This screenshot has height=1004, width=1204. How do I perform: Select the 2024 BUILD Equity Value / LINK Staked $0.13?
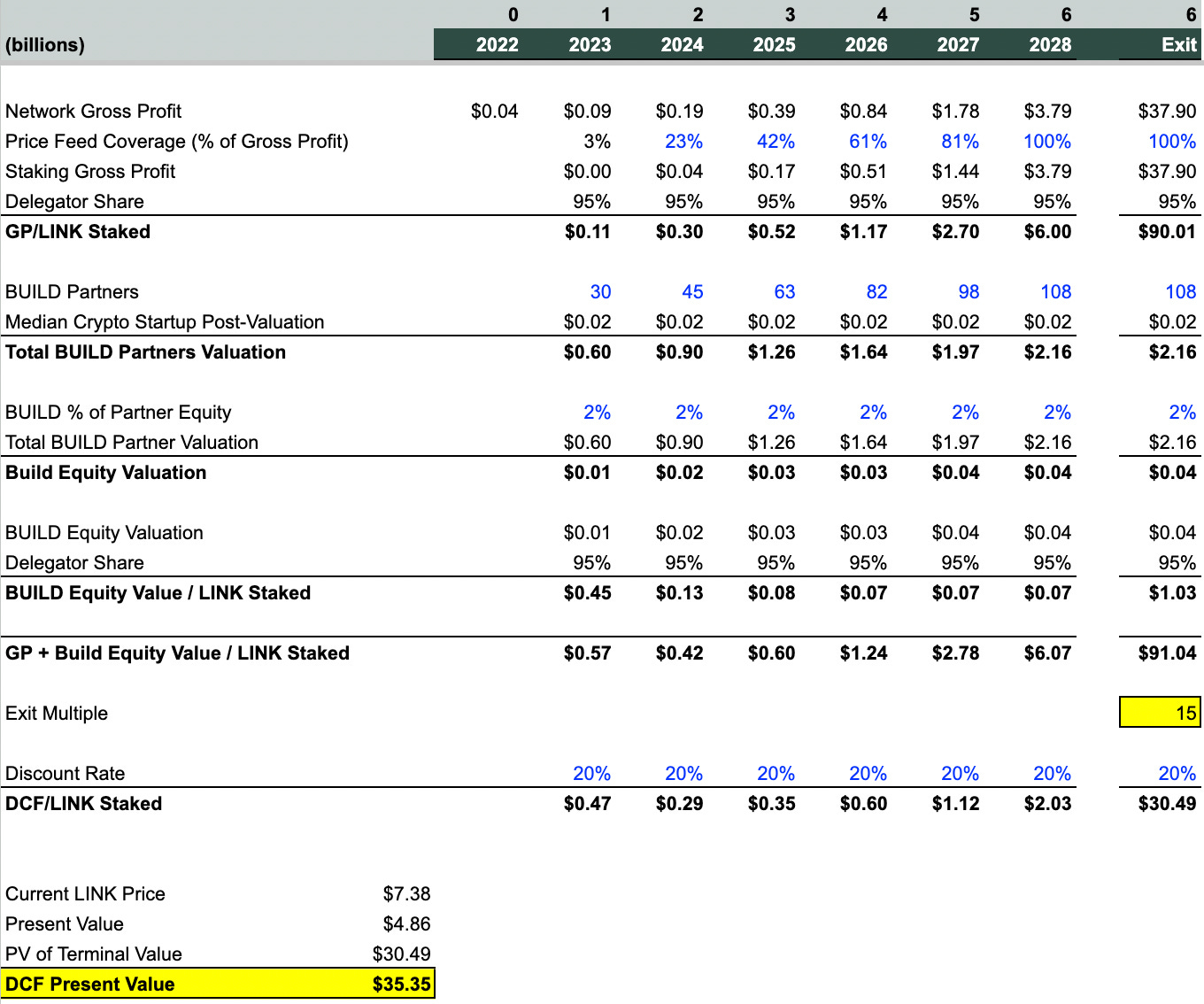click(679, 592)
